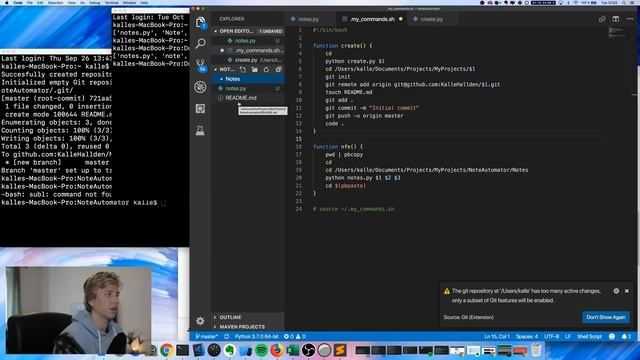Open Evernote from the Dock
This screenshot has height=360, width=640.
coord(229,350)
